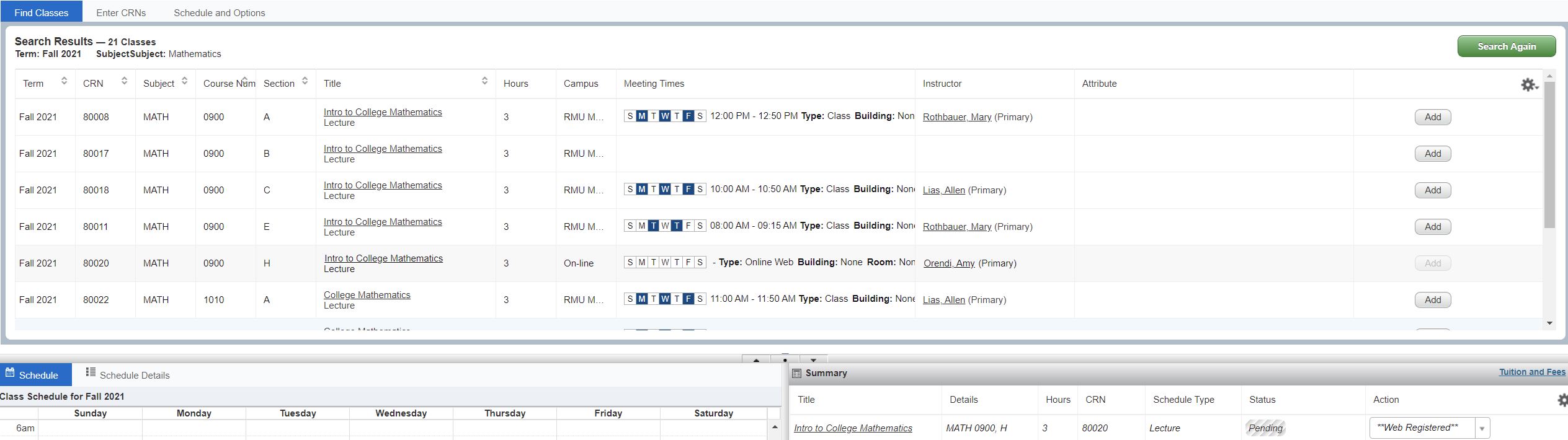Add MATH 1010 section A class

(1432, 300)
